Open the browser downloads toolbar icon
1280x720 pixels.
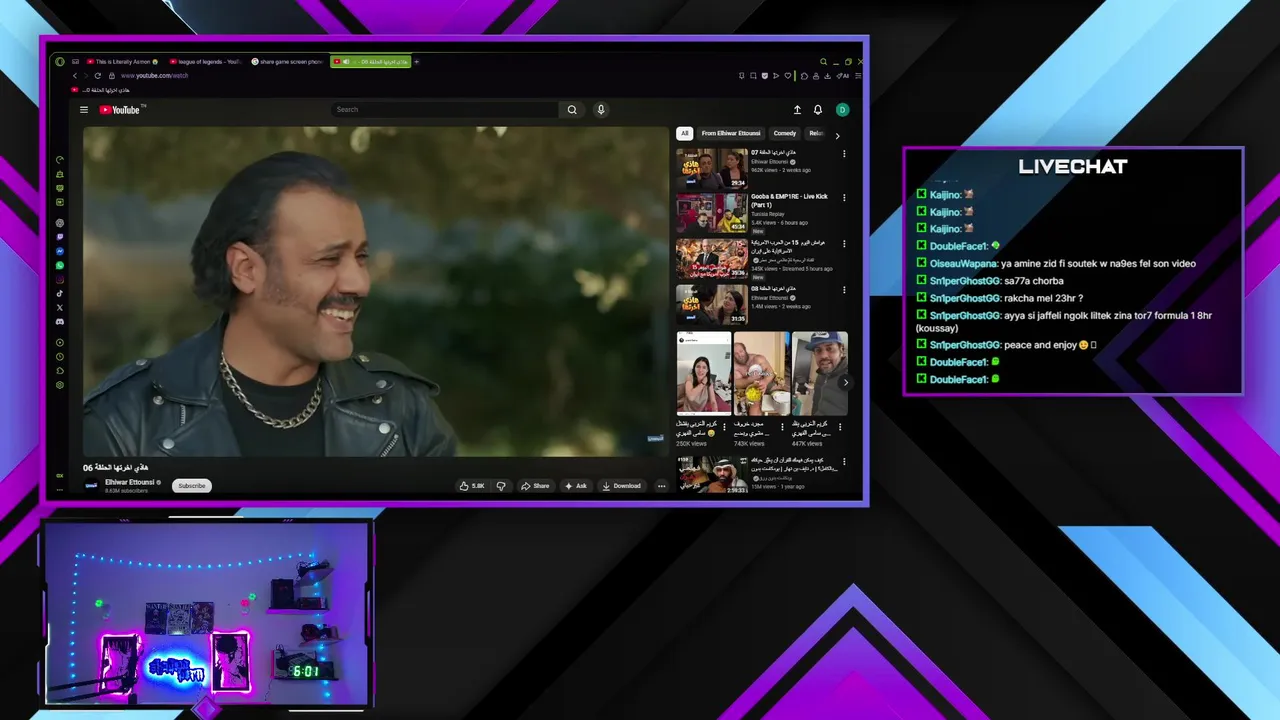point(827,76)
